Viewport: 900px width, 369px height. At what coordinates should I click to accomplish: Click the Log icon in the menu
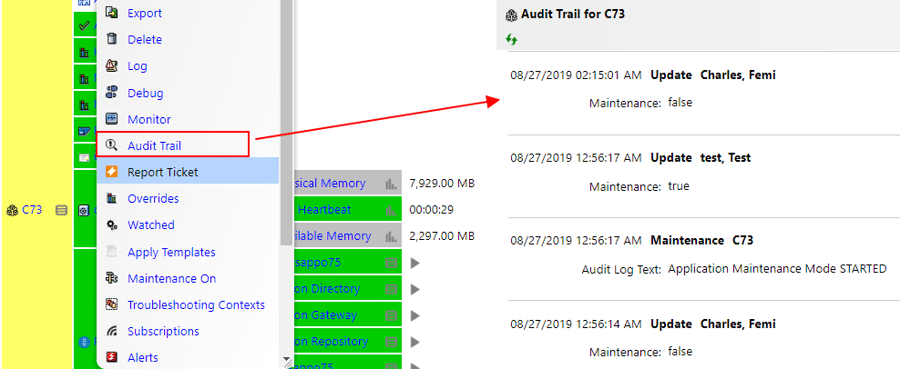112,66
